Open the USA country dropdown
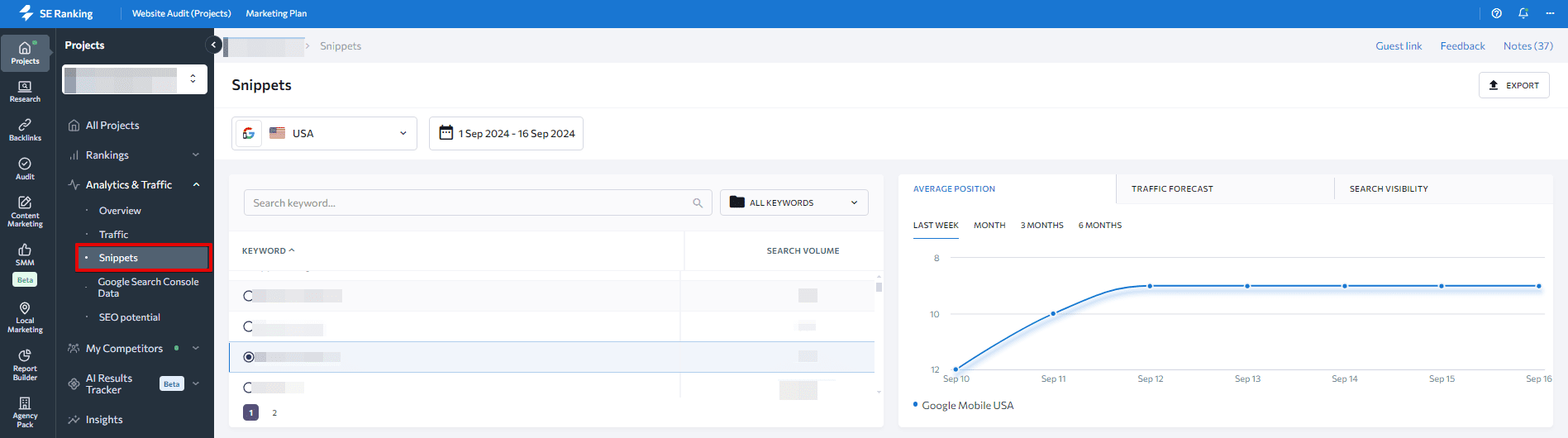This screenshot has height=438, width=1568. 324,133
